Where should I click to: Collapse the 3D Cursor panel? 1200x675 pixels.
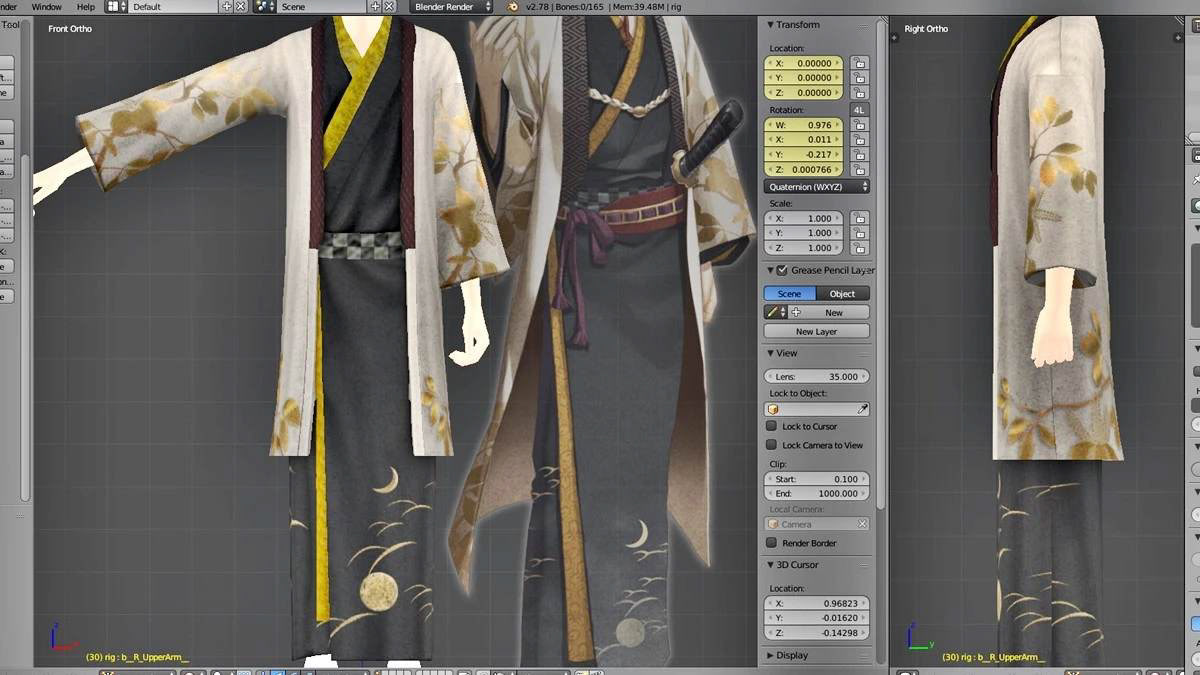pyautogui.click(x=771, y=565)
